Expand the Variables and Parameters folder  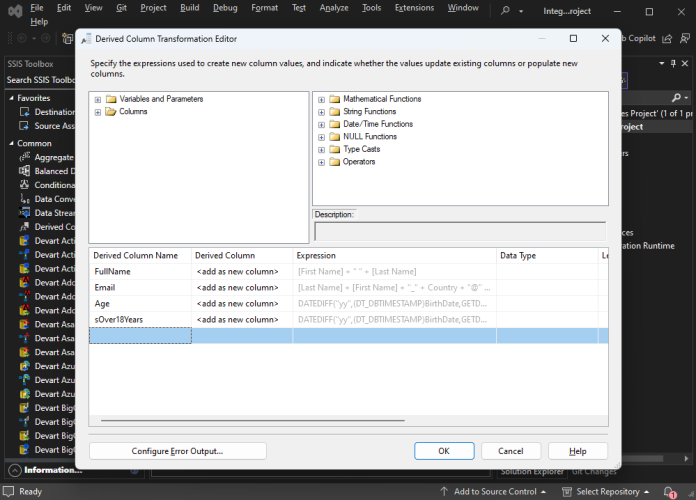click(98, 99)
